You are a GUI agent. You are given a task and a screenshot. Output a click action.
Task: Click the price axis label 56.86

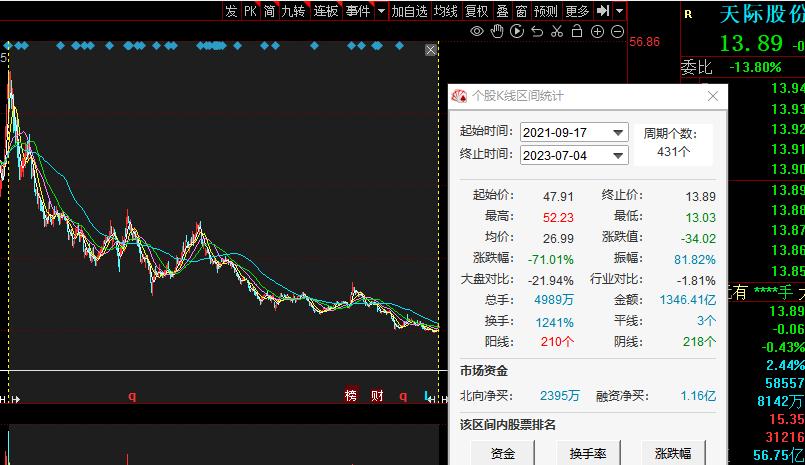[x=644, y=42]
